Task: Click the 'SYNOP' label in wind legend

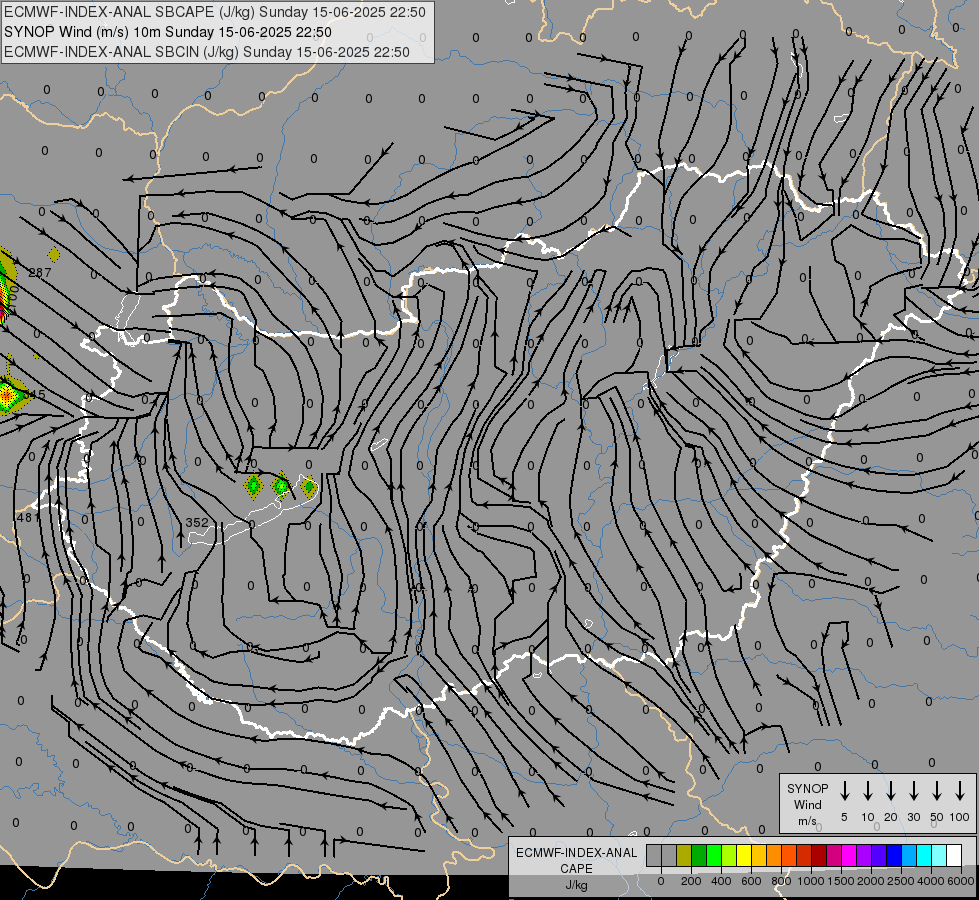Action: [x=807, y=788]
